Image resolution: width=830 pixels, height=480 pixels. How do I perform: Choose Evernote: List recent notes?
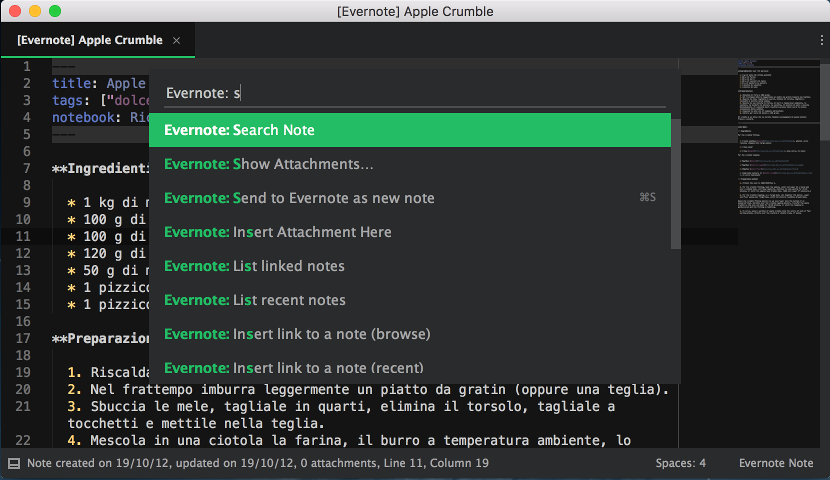410,300
